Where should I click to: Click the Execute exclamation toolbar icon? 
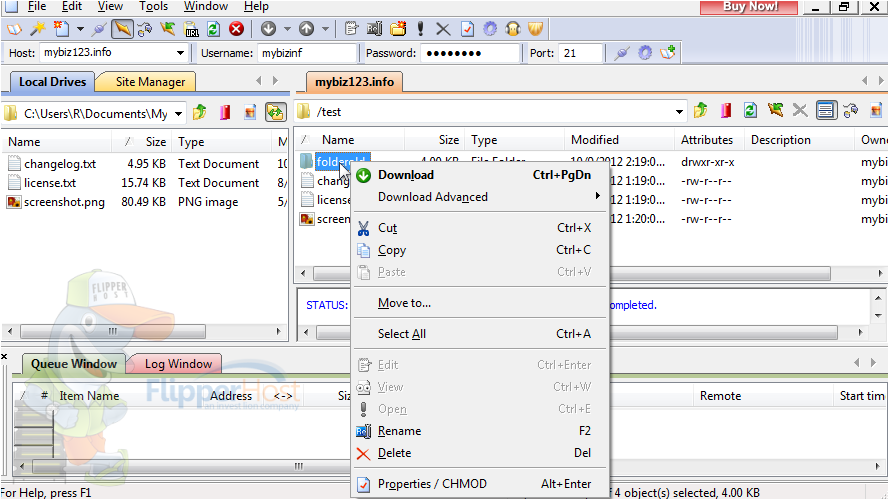tap(421, 28)
